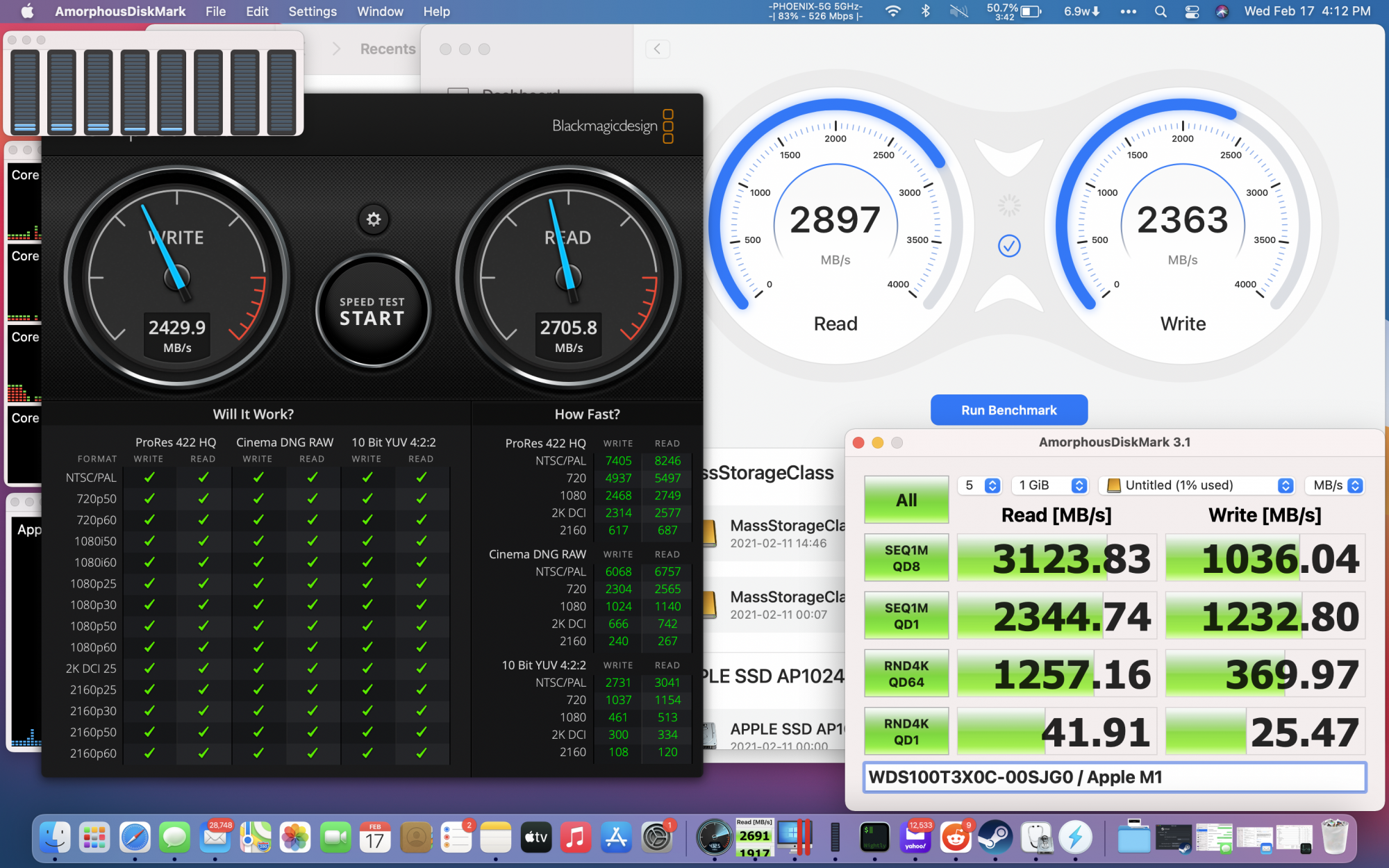Launch Steam from the Dock
Screen dimensions: 1389x868
tap(995, 837)
